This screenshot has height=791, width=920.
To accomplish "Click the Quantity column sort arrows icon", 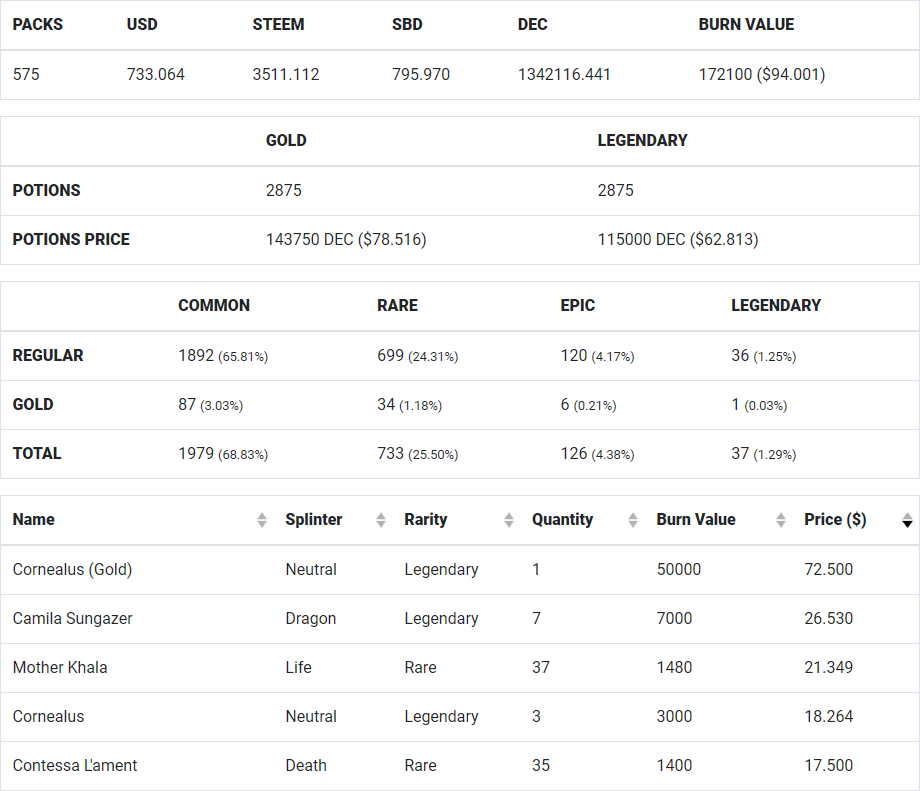I will [632, 520].
